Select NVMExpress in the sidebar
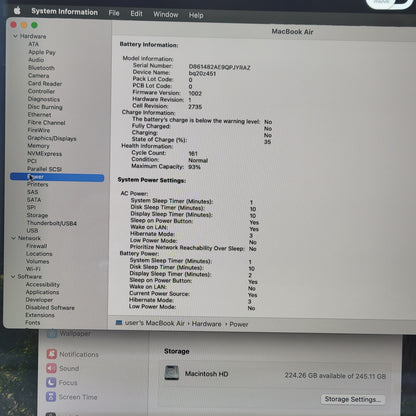This screenshot has width=416, height=416. click(45, 154)
